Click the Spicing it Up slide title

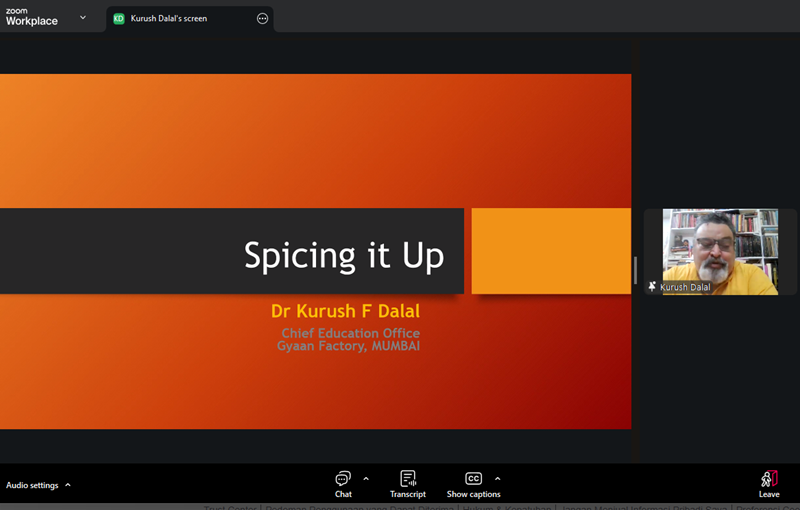pos(344,255)
